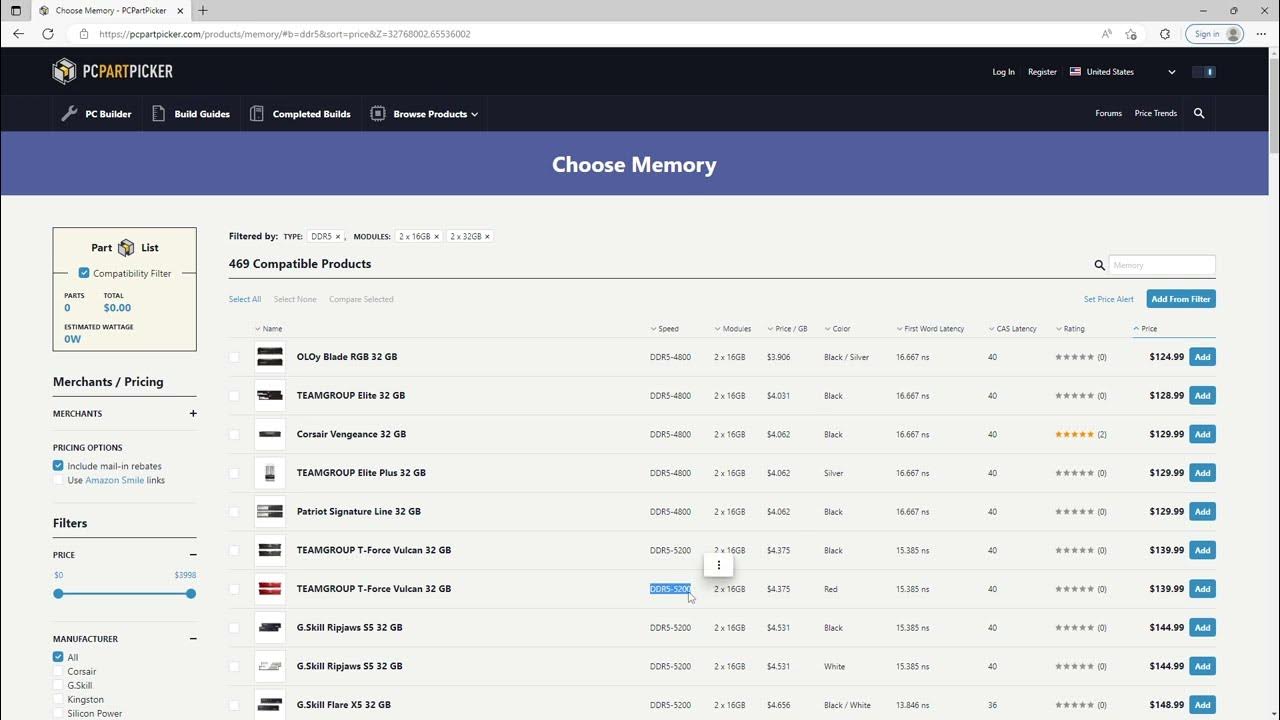Open the Browse Products dropdown menu
This screenshot has height=720, width=1280.
click(424, 114)
